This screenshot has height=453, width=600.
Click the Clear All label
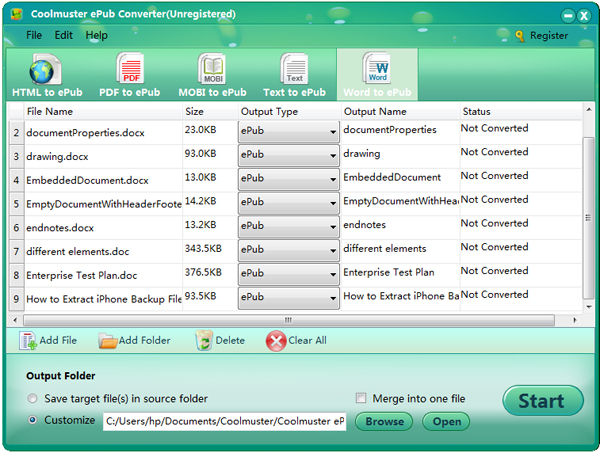pyautogui.click(x=307, y=340)
